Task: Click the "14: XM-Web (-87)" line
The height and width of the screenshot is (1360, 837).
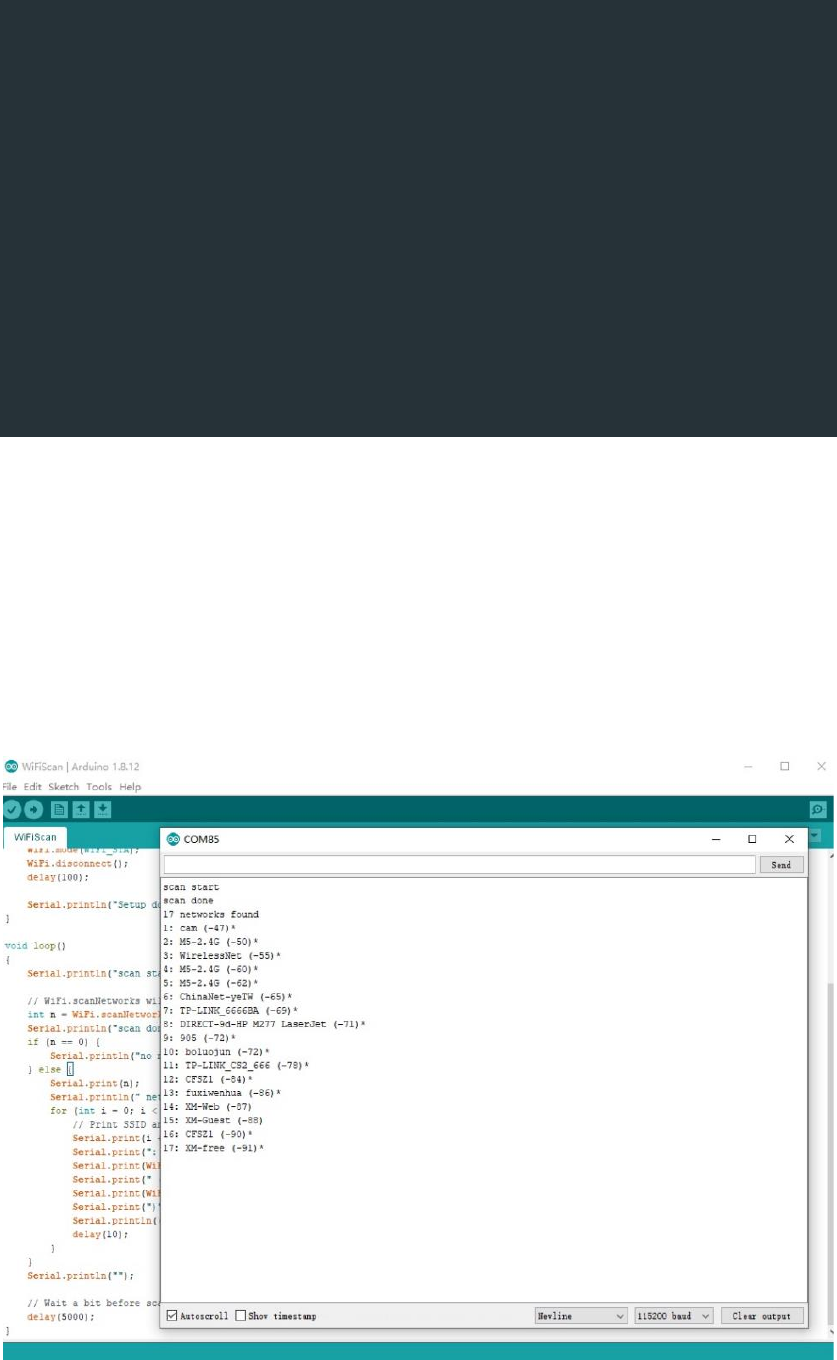Action: (207, 1107)
